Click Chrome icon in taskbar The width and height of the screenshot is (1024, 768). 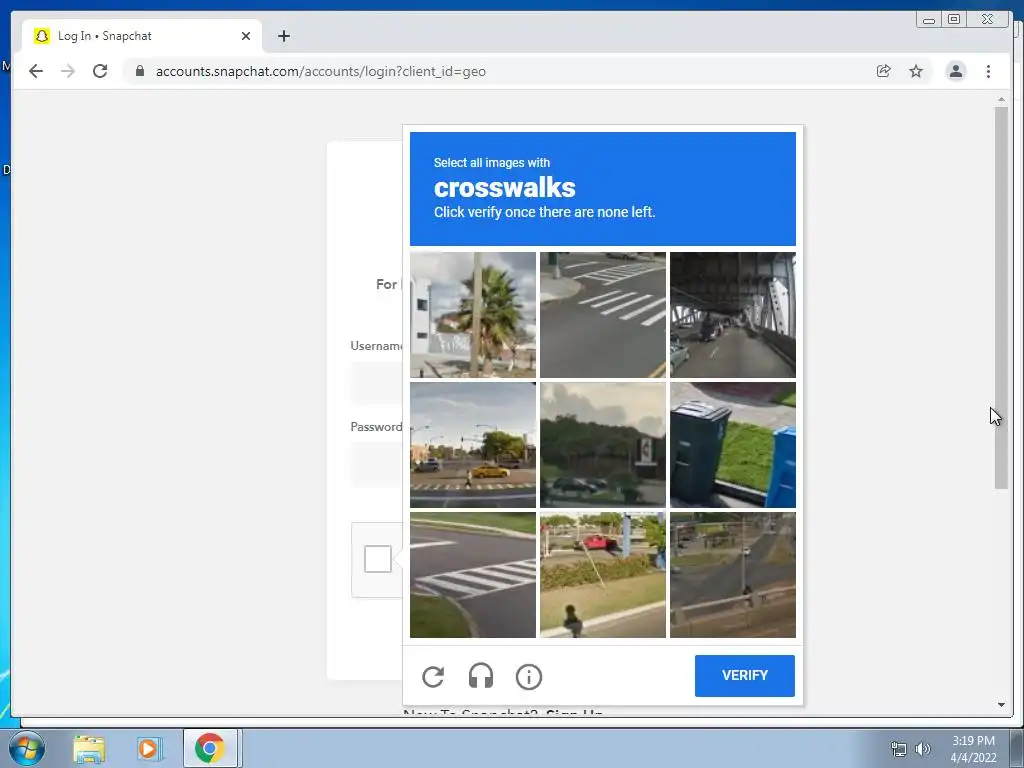click(x=210, y=748)
